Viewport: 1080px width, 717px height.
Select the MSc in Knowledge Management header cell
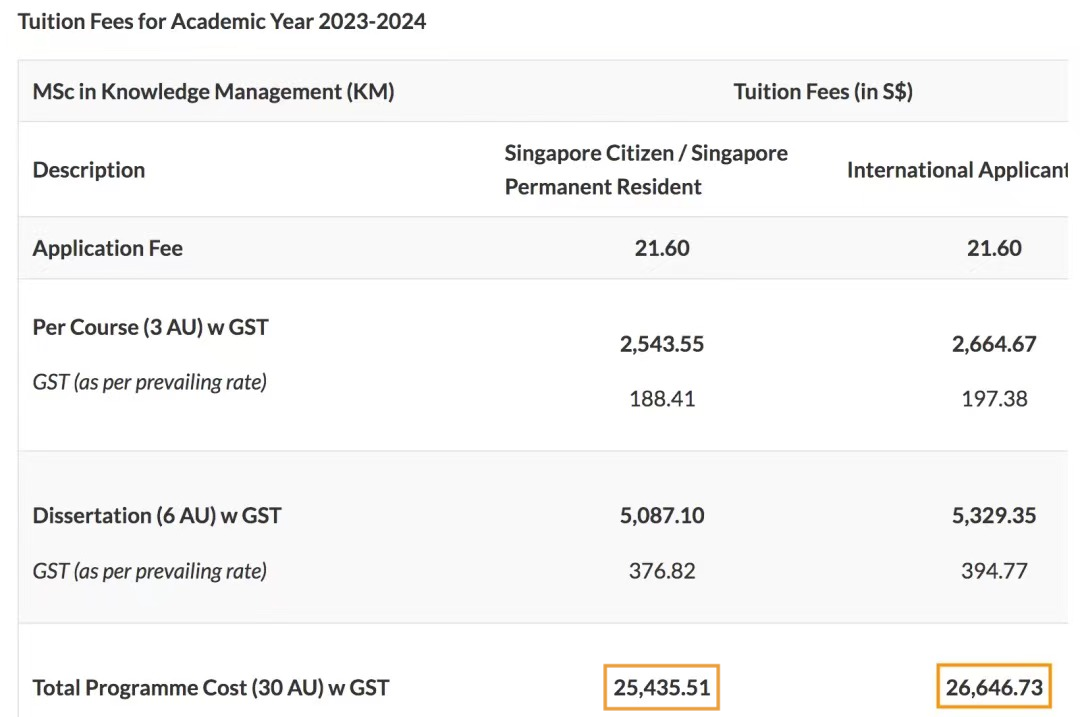(x=213, y=92)
